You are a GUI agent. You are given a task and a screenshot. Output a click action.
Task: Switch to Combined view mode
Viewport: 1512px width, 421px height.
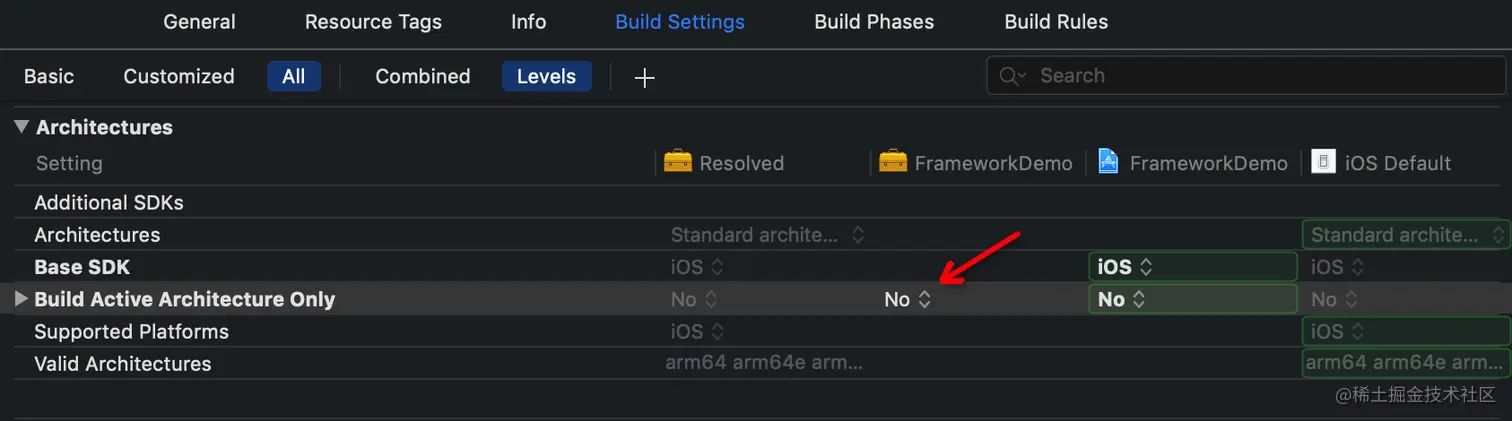(422, 76)
